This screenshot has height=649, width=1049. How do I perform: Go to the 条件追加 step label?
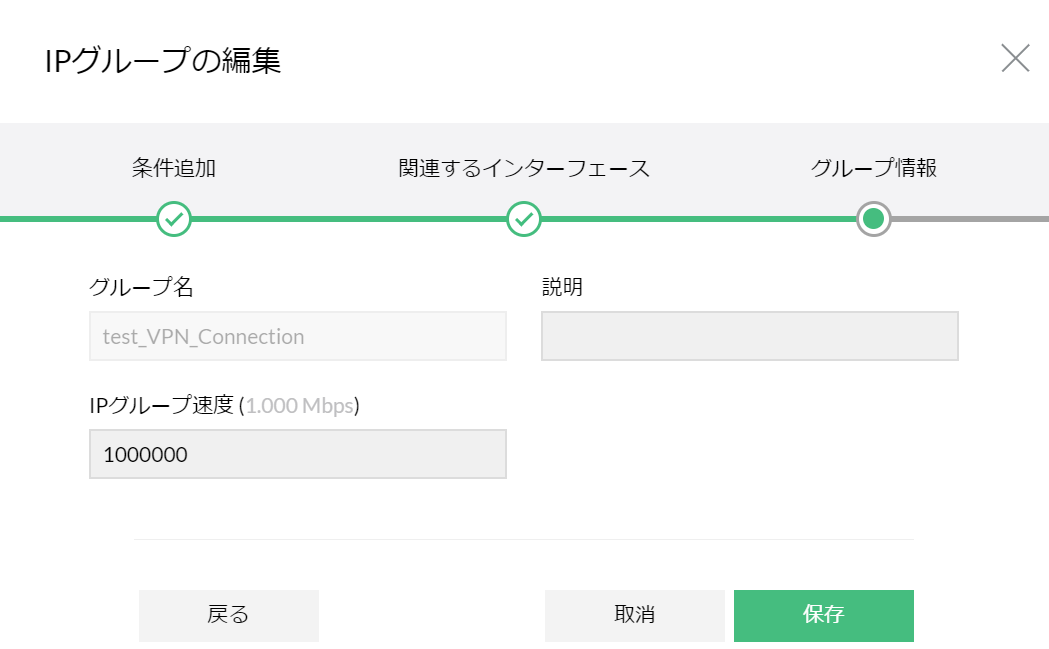pyautogui.click(x=174, y=168)
